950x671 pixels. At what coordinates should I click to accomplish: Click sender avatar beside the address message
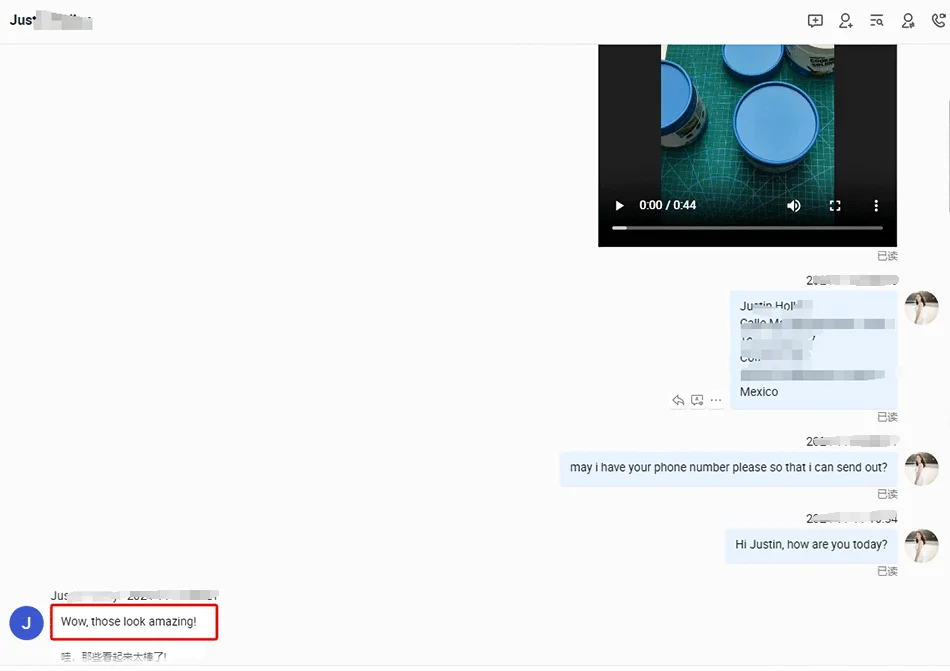tap(921, 308)
